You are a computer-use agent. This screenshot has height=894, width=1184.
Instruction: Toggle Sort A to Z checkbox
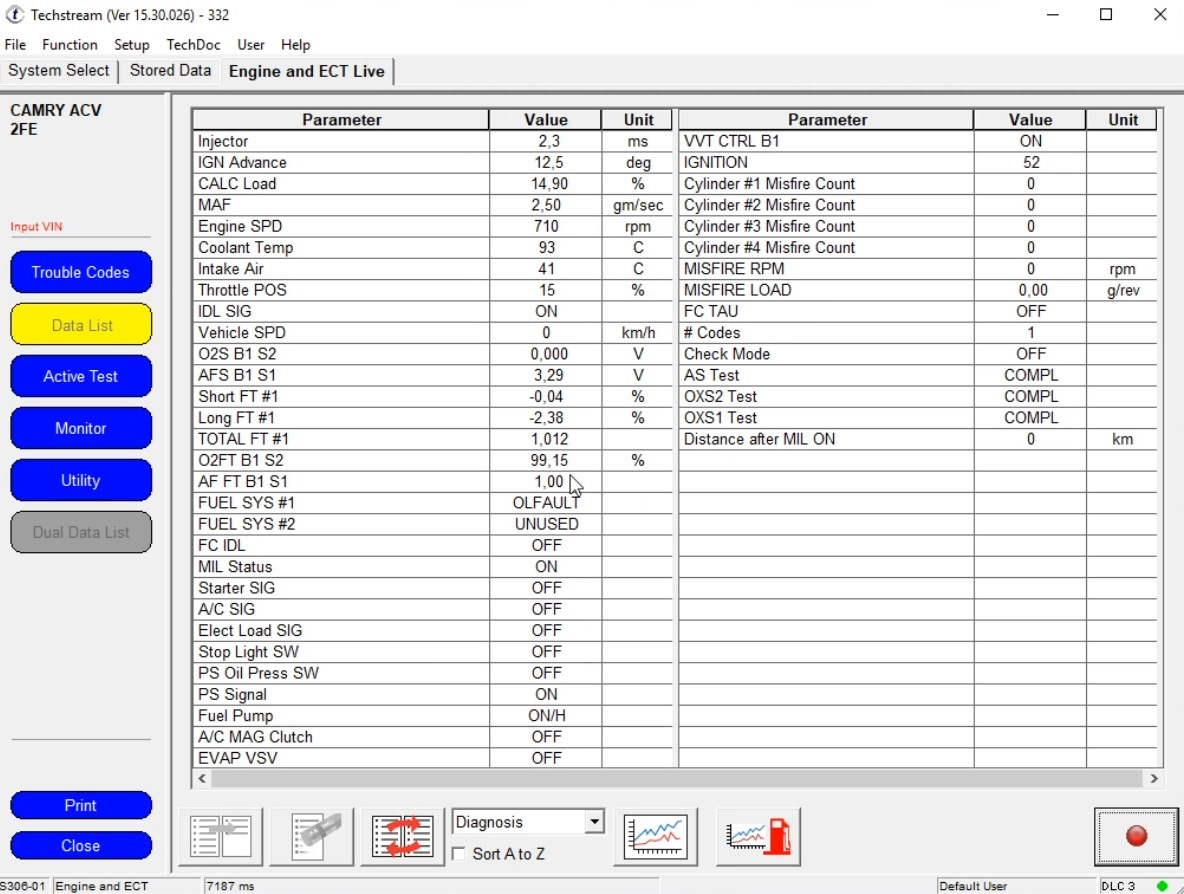[x=458, y=854]
